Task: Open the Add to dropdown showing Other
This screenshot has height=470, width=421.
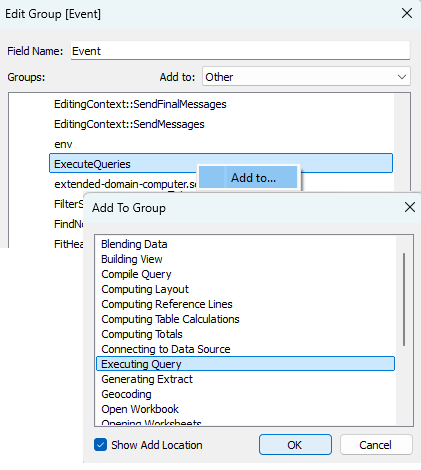Action: (x=306, y=77)
